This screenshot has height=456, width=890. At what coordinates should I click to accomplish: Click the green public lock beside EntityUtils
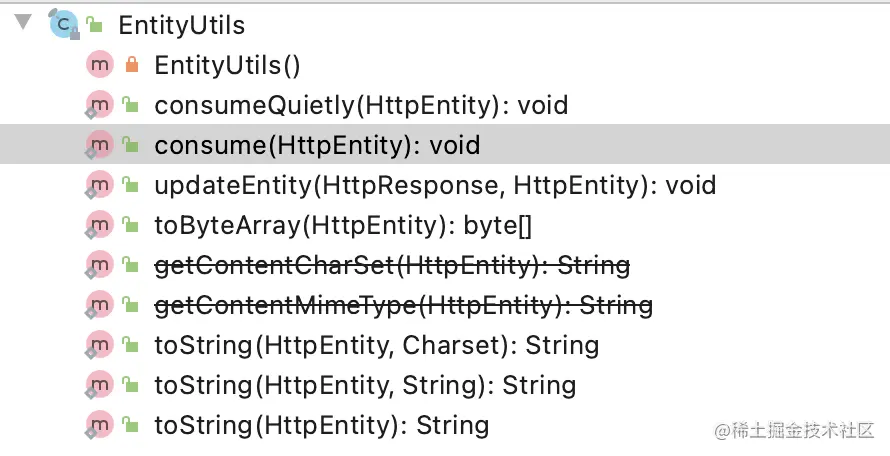click(x=94, y=24)
